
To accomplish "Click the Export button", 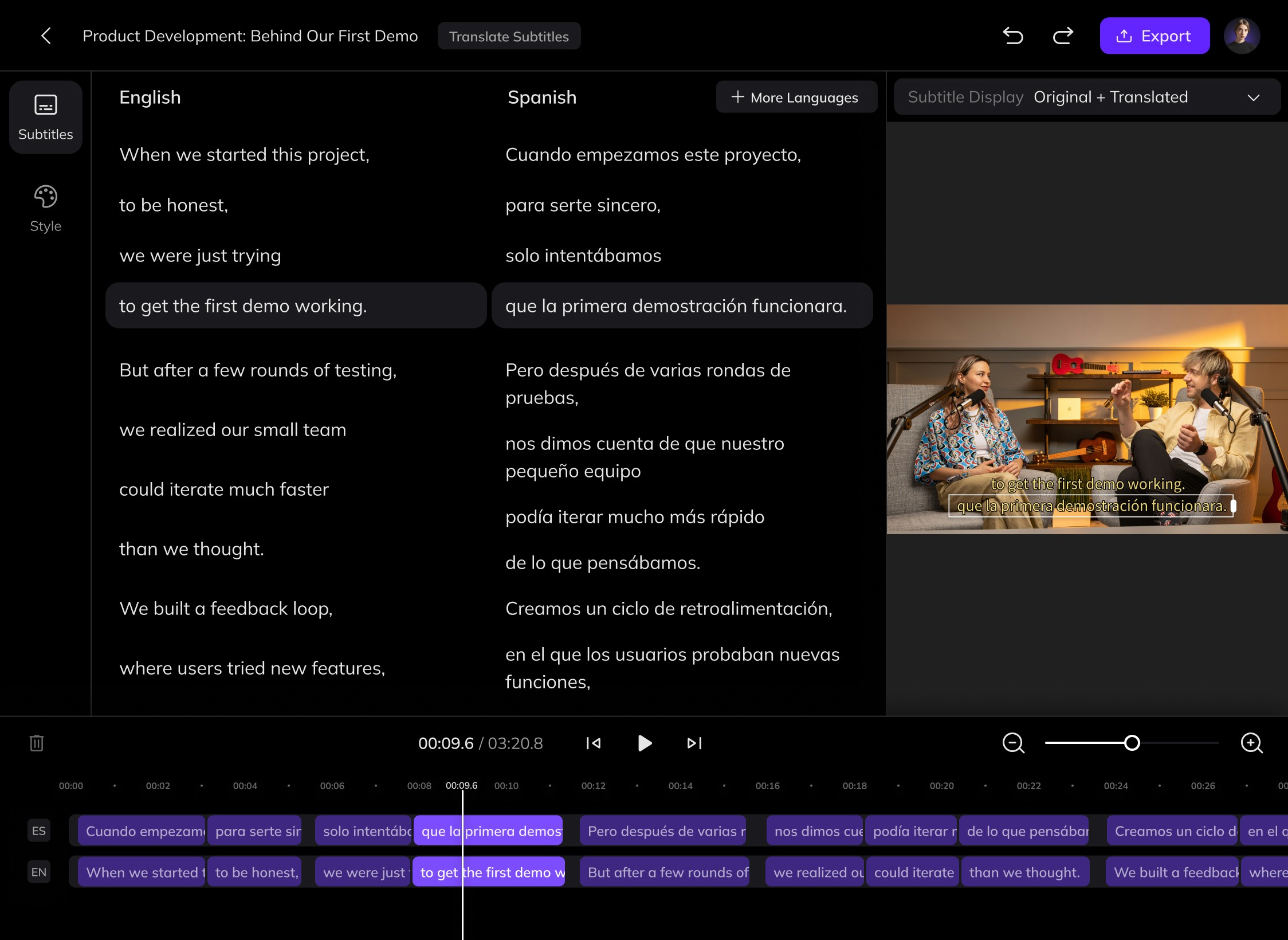I will [1154, 36].
